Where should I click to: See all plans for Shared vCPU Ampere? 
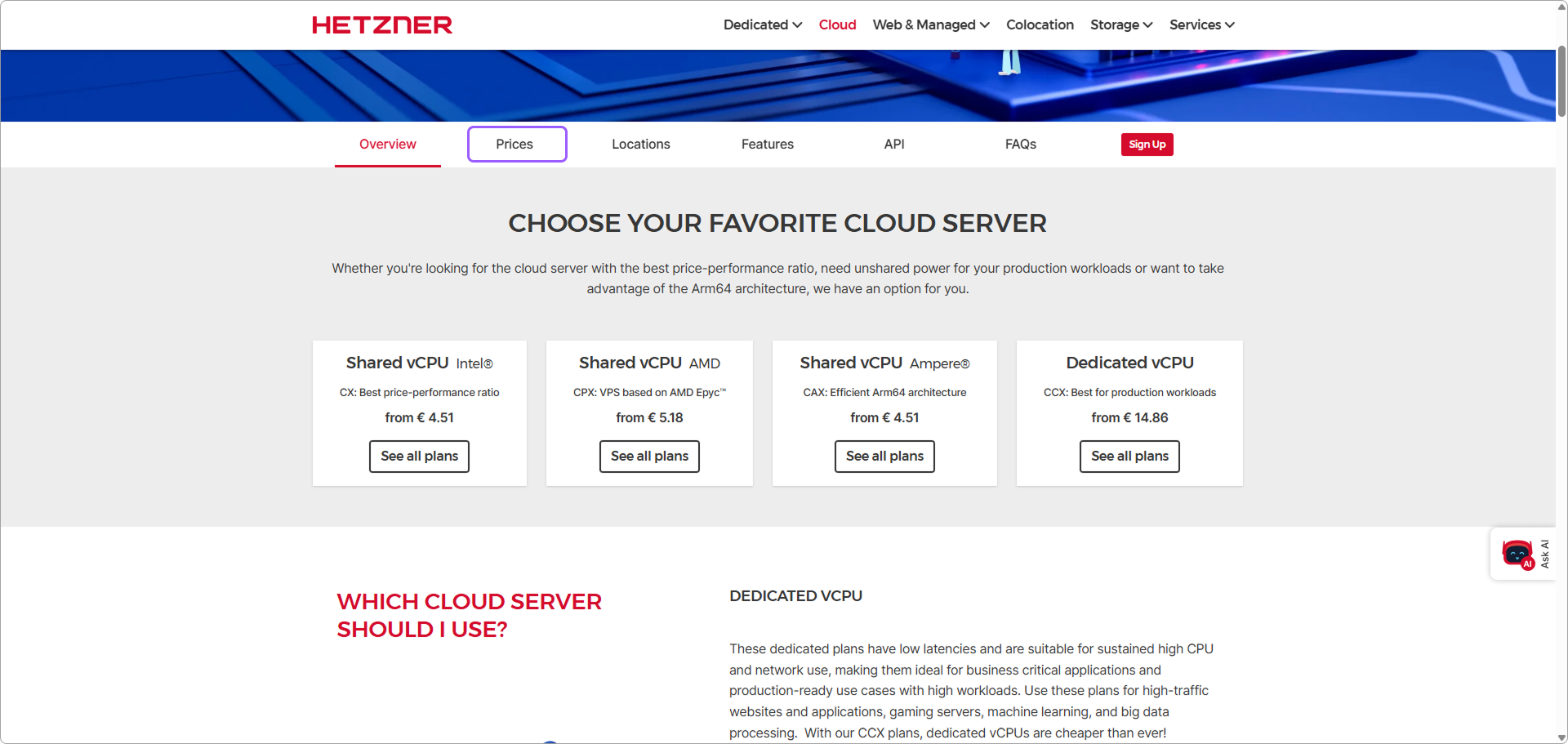pos(884,457)
